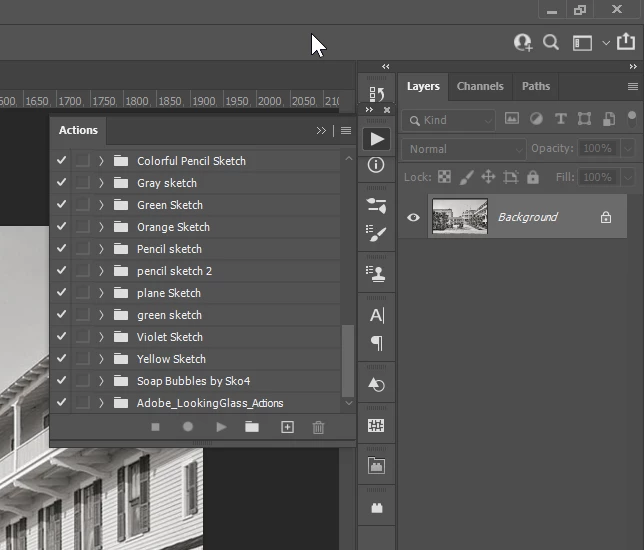Click the Opacity 100% field
Viewport: 644px width, 550px height.
(x=599, y=149)
